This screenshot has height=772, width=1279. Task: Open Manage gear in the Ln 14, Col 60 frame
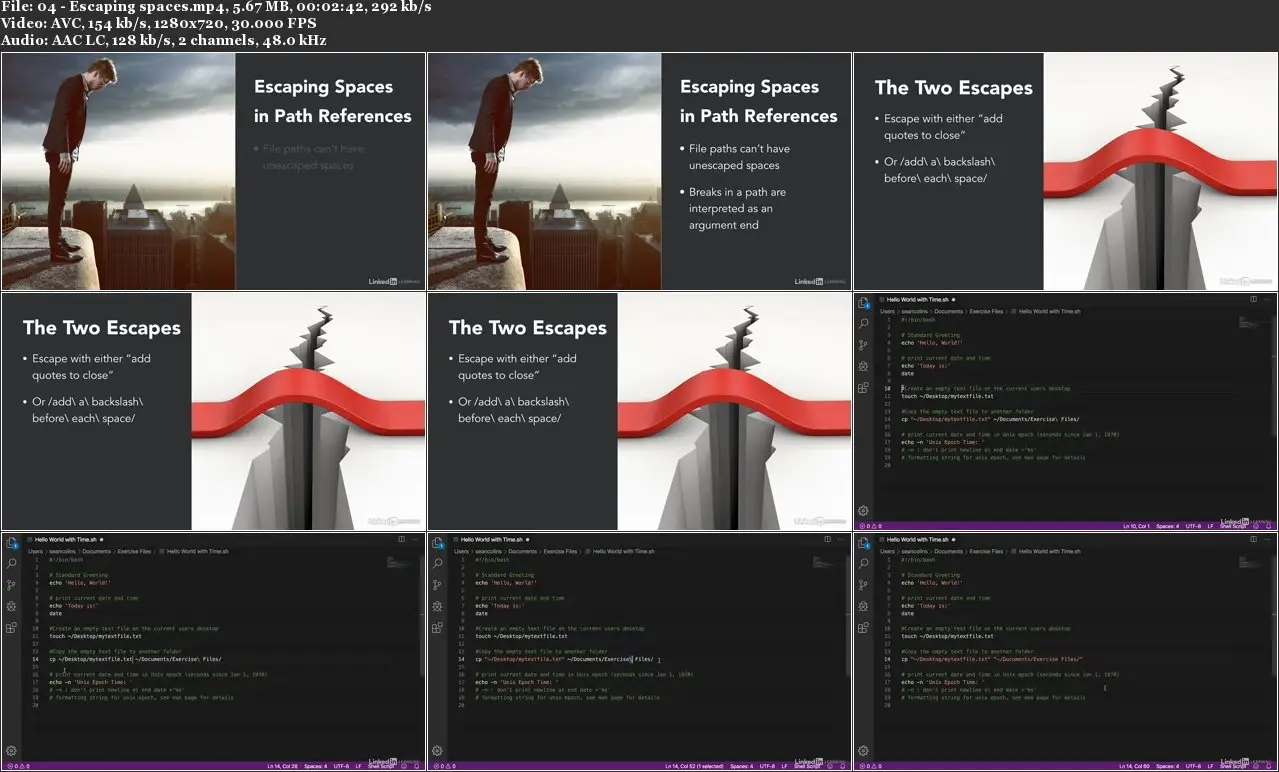point(863,751)
